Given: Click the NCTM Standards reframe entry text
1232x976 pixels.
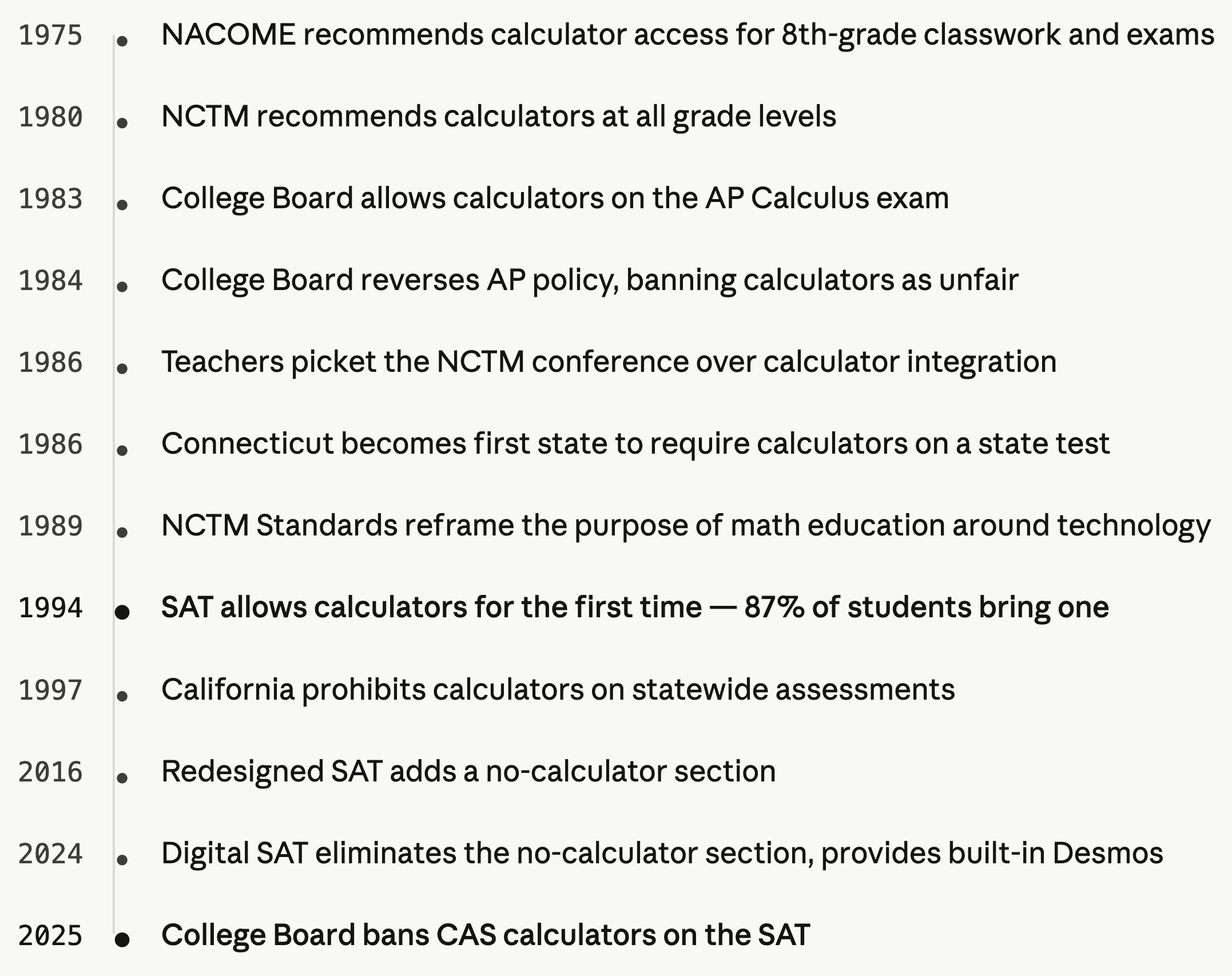Looking at the screenshot, I should point(685,526).
